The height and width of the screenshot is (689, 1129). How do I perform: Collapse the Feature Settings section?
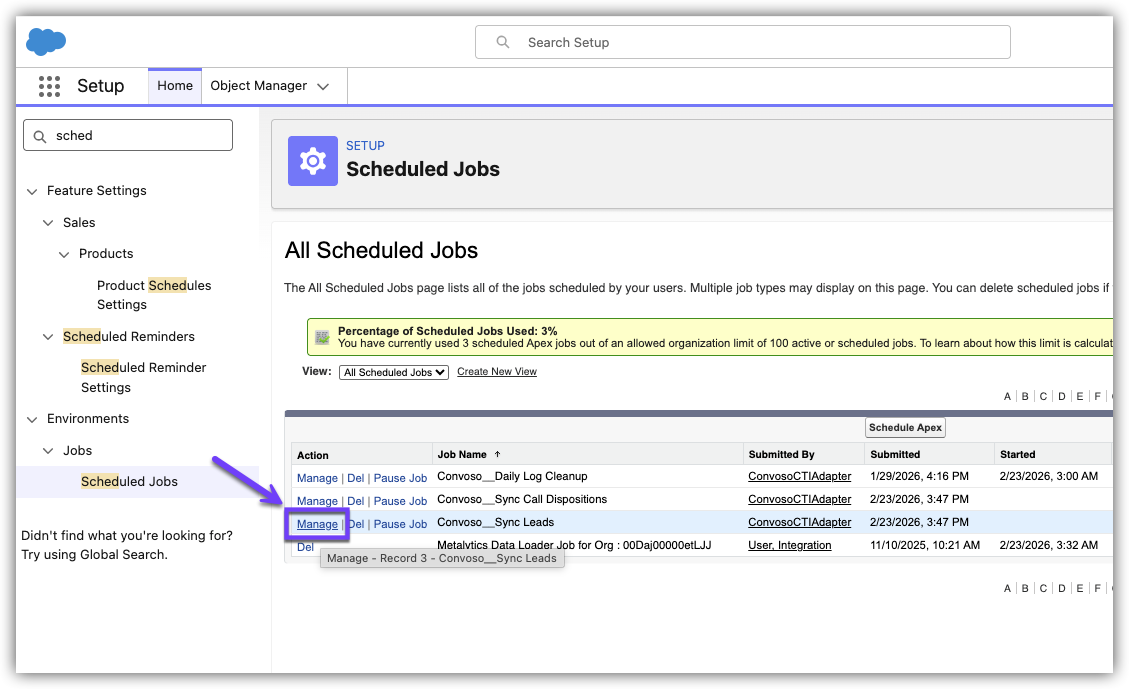[33, 191]
